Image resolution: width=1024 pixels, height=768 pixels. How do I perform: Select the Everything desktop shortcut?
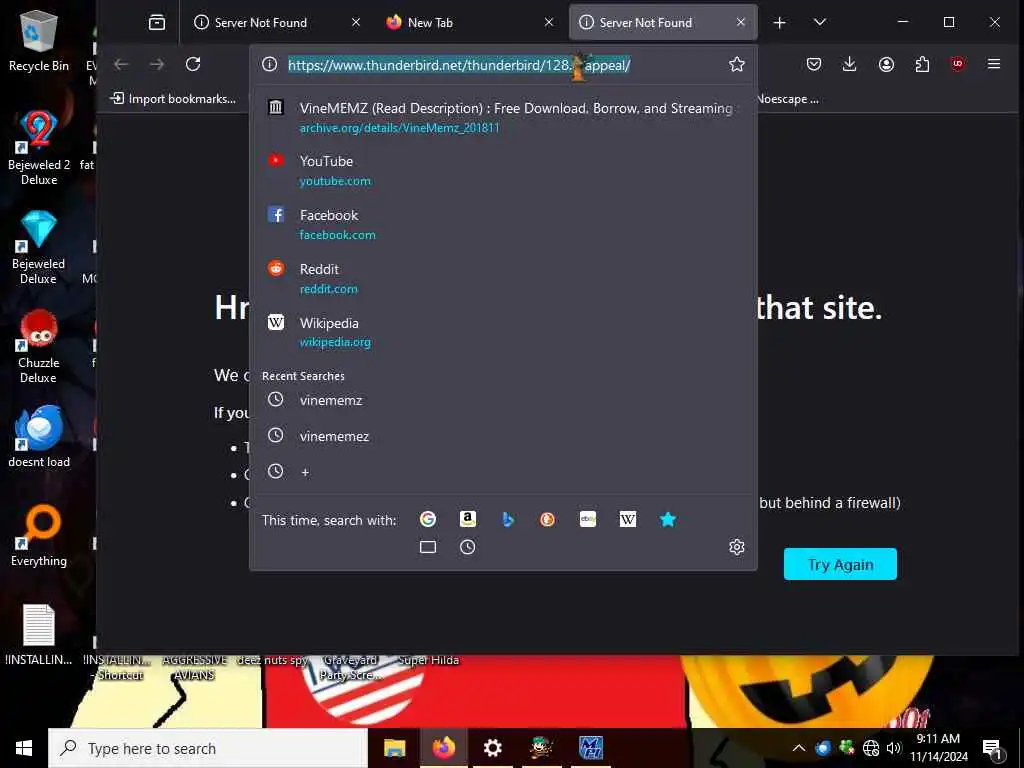[39, 536]
